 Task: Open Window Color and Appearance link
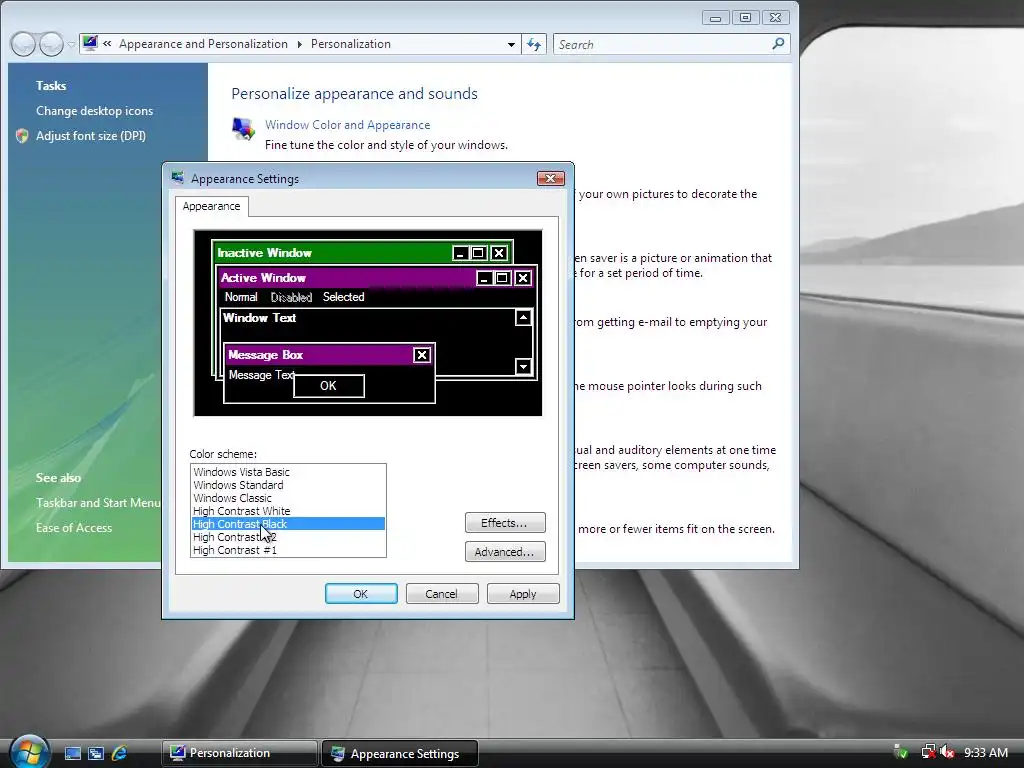tap(347, 125)
